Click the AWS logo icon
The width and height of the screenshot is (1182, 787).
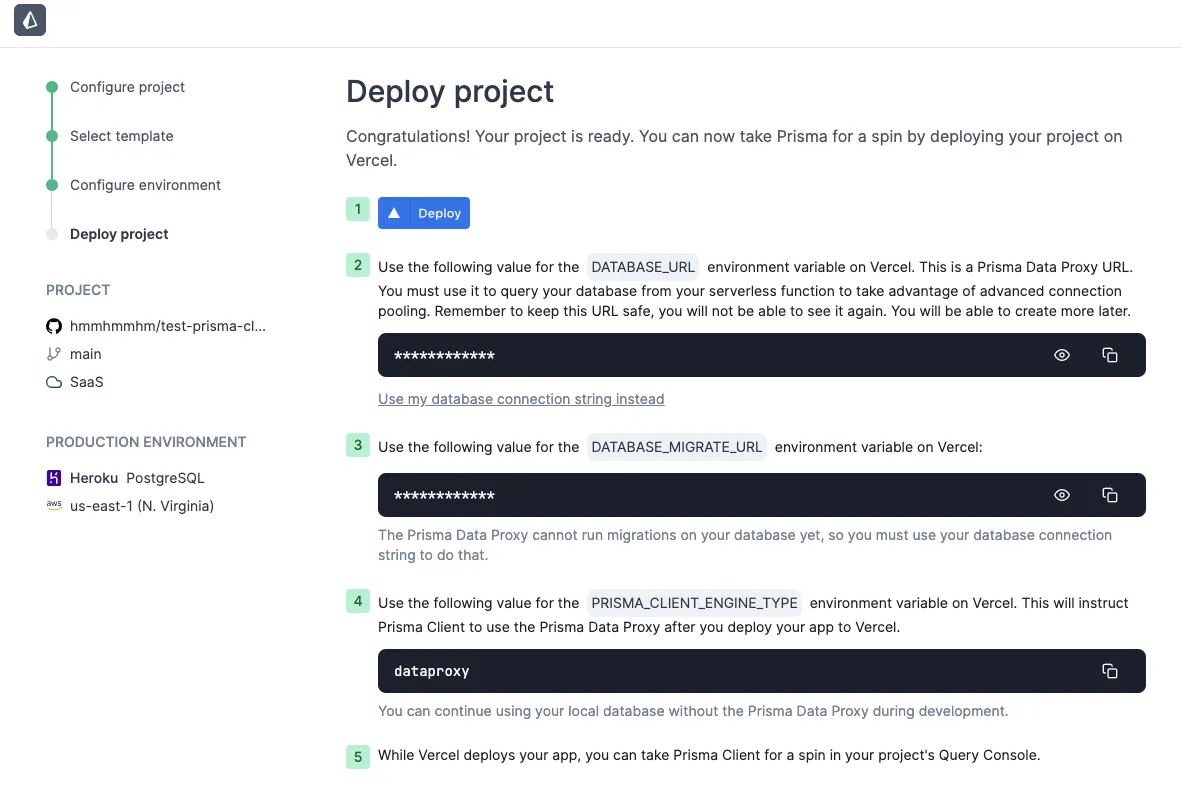coord(54,506)
